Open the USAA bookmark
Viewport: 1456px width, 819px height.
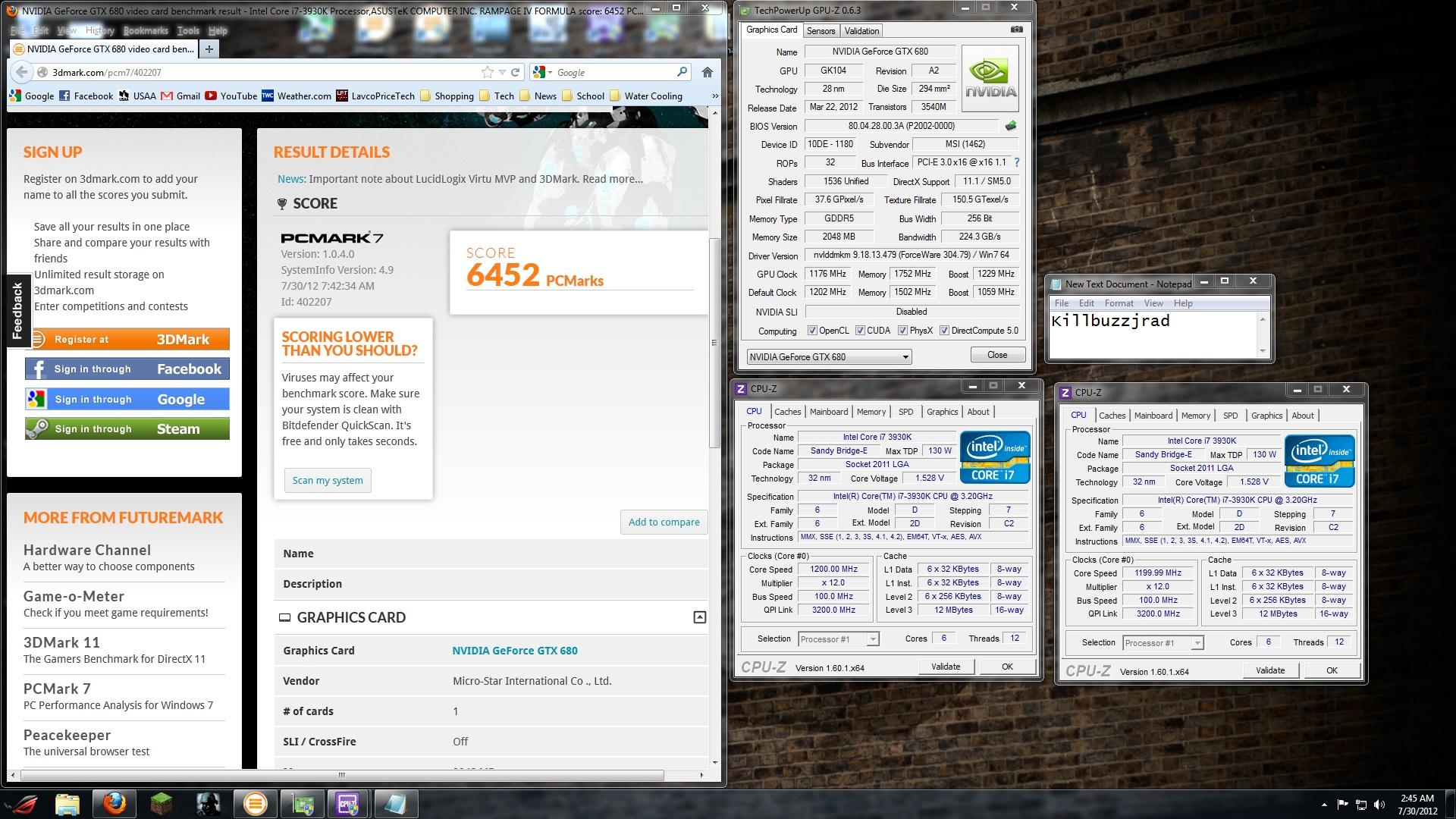[137, 96]
